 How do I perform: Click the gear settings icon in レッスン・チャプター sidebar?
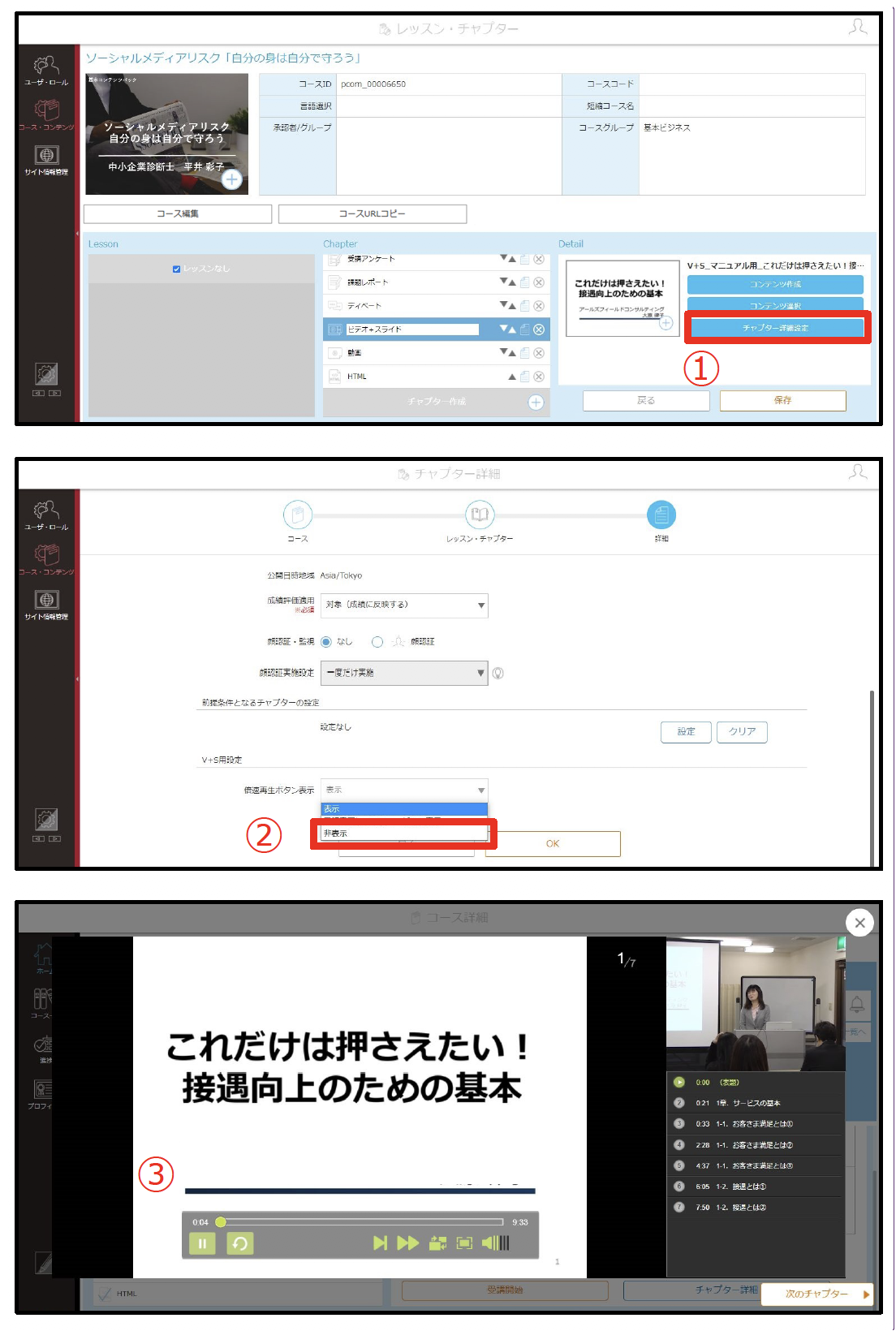pos(46,373)
